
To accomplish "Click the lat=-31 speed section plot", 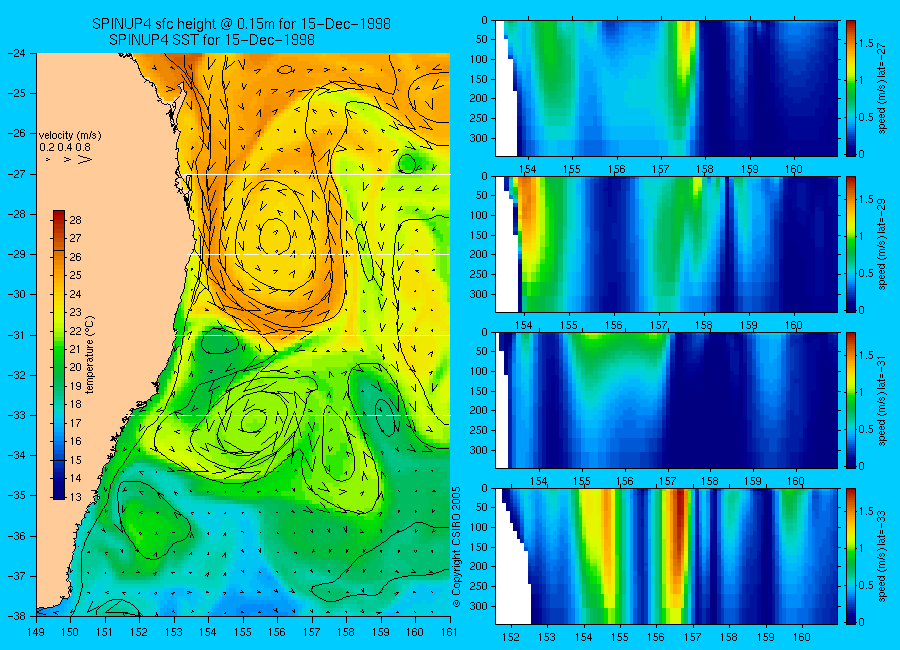I will (x=666, y=400).
